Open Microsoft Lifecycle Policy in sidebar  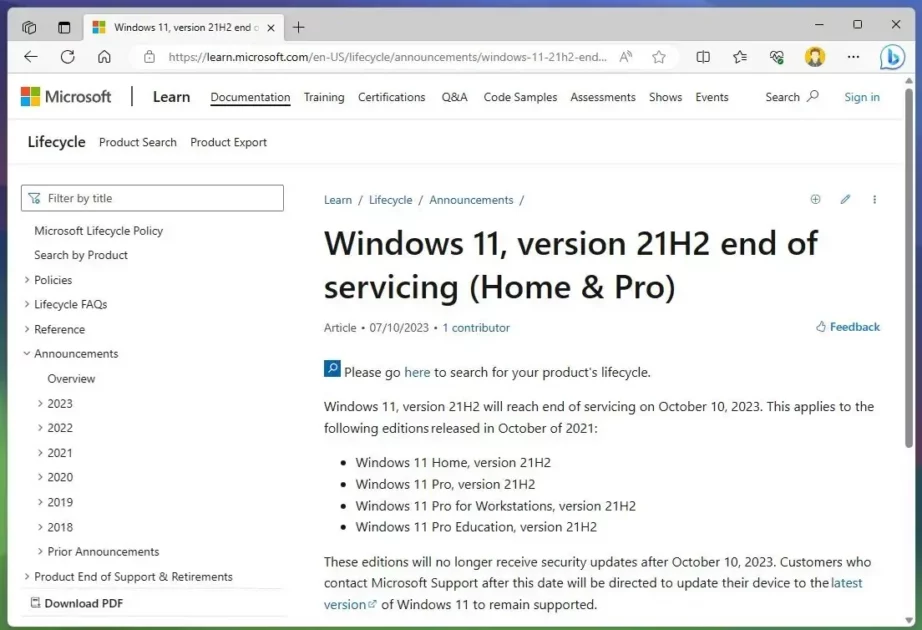pyautogui.click(x=98, y=231)
